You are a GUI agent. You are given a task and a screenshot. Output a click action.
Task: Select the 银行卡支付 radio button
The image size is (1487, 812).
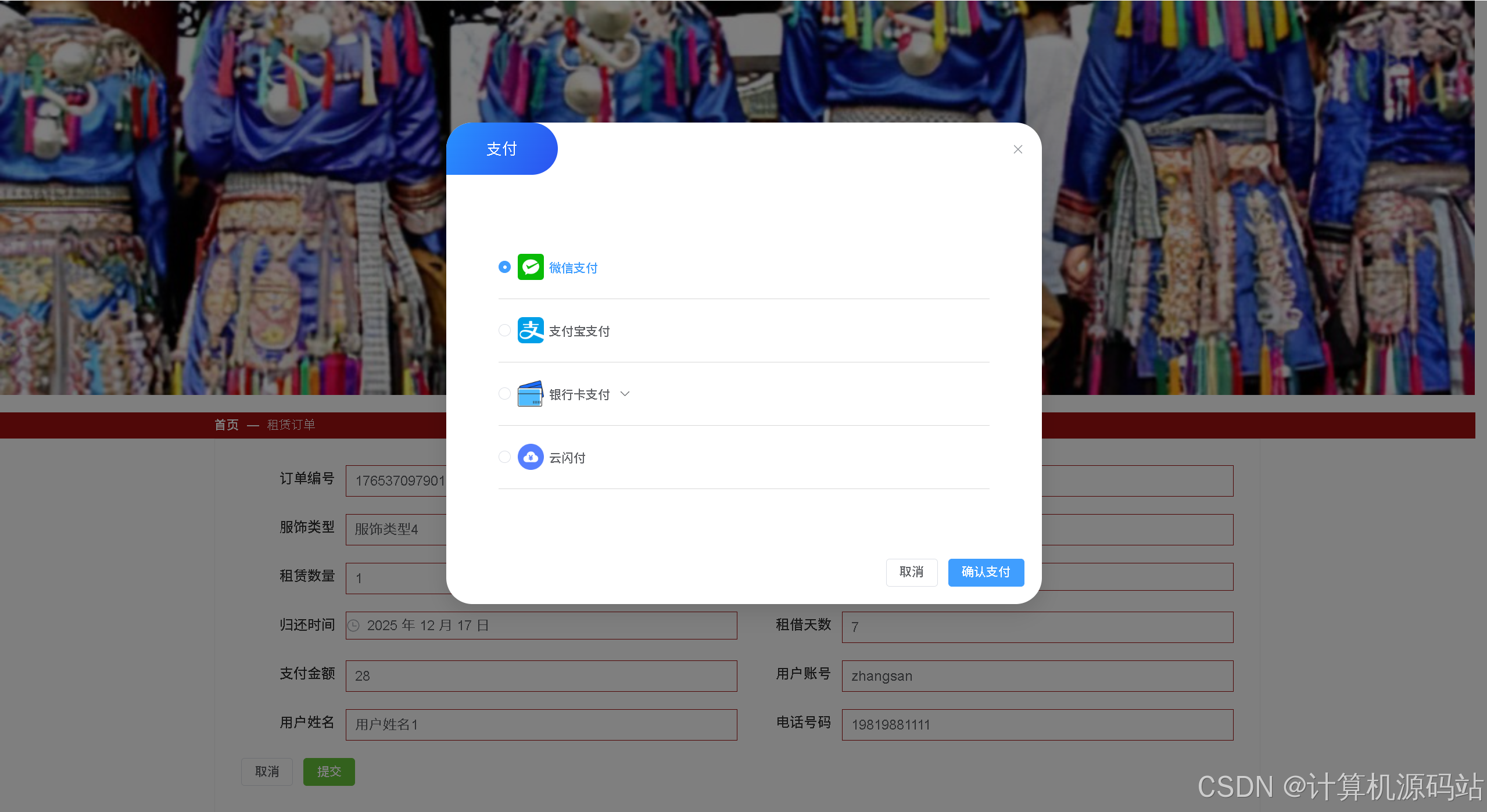click(504, 394)
